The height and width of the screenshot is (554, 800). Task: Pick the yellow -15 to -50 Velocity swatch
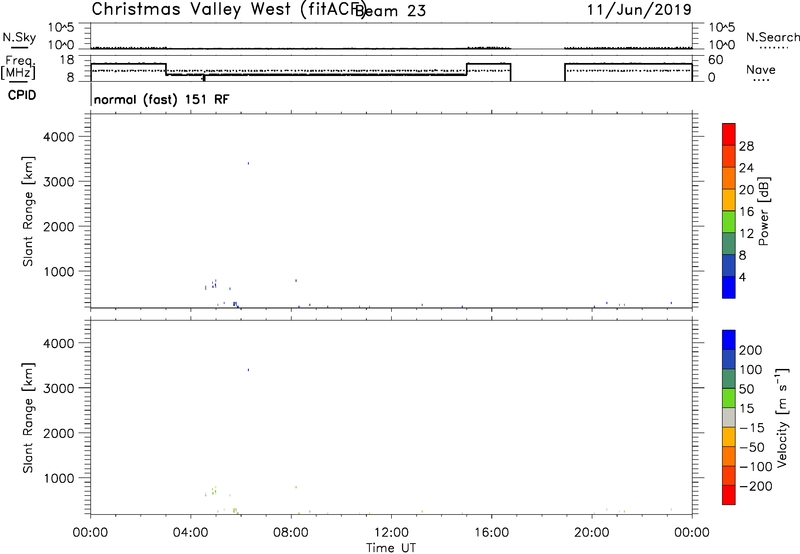[x=729, y=437]
